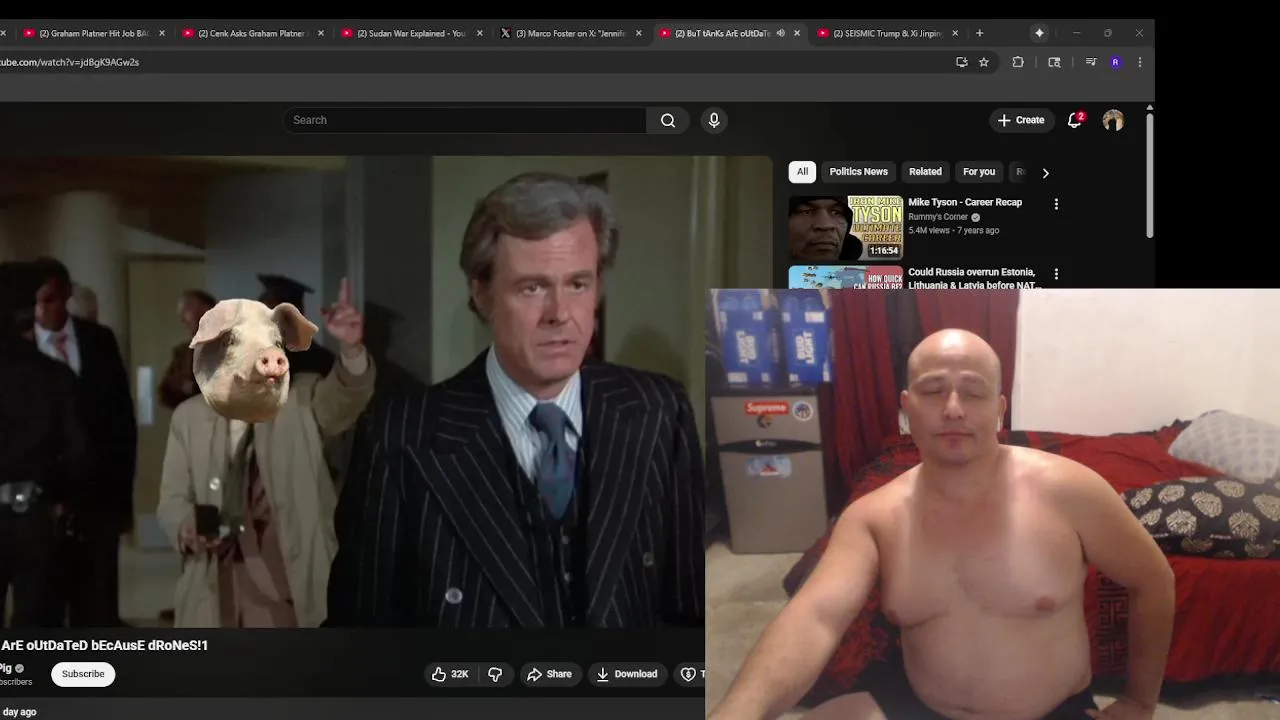Open Could Russia overrun Estonia thumbnail

click(x=846, y=277)
